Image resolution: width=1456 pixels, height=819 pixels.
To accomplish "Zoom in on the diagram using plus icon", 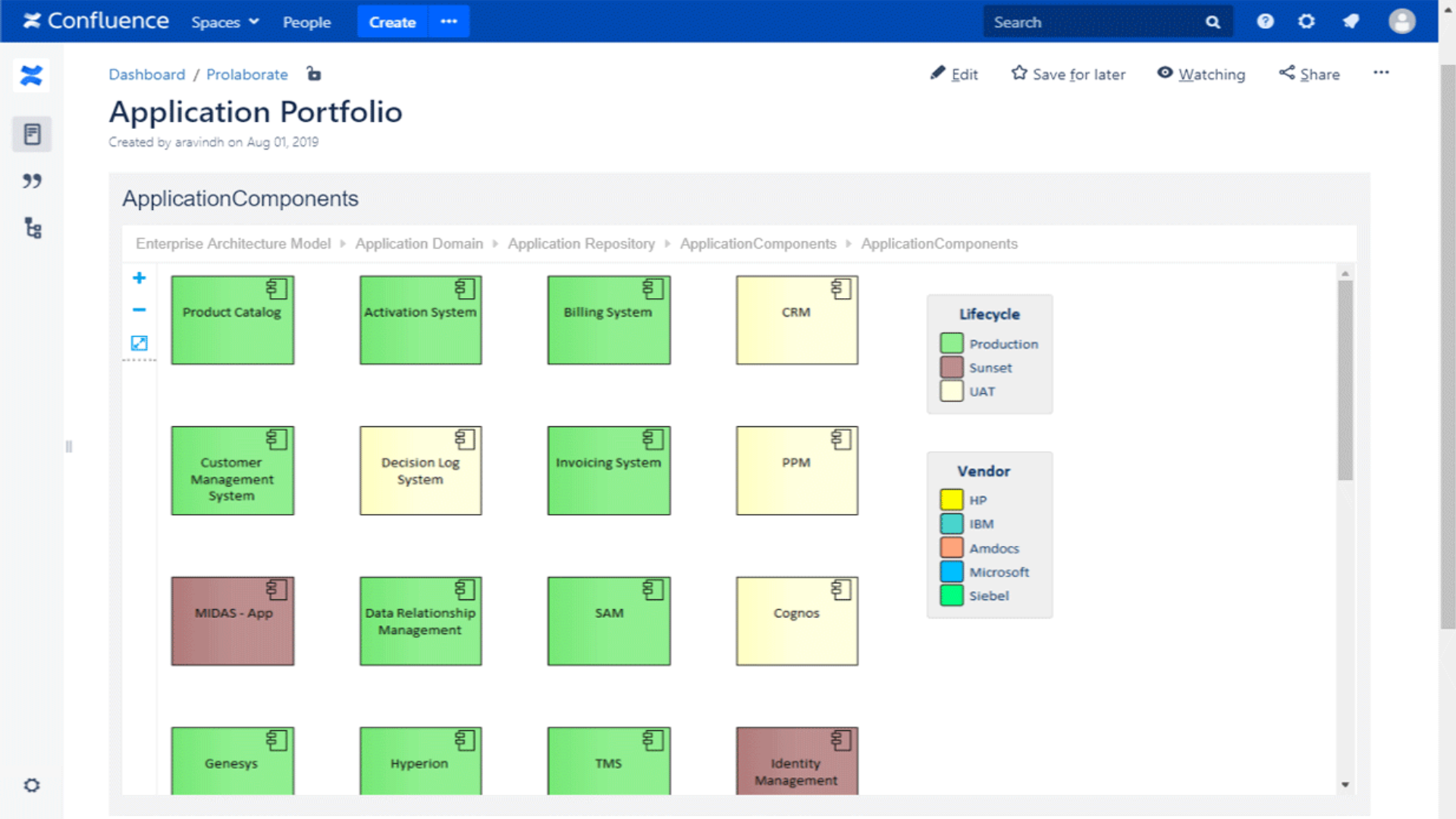I will click(x=139, y=278).
